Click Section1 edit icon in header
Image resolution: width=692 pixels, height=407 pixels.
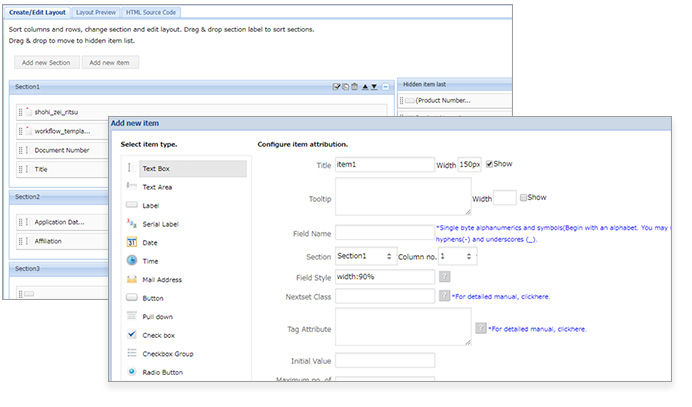336,87
